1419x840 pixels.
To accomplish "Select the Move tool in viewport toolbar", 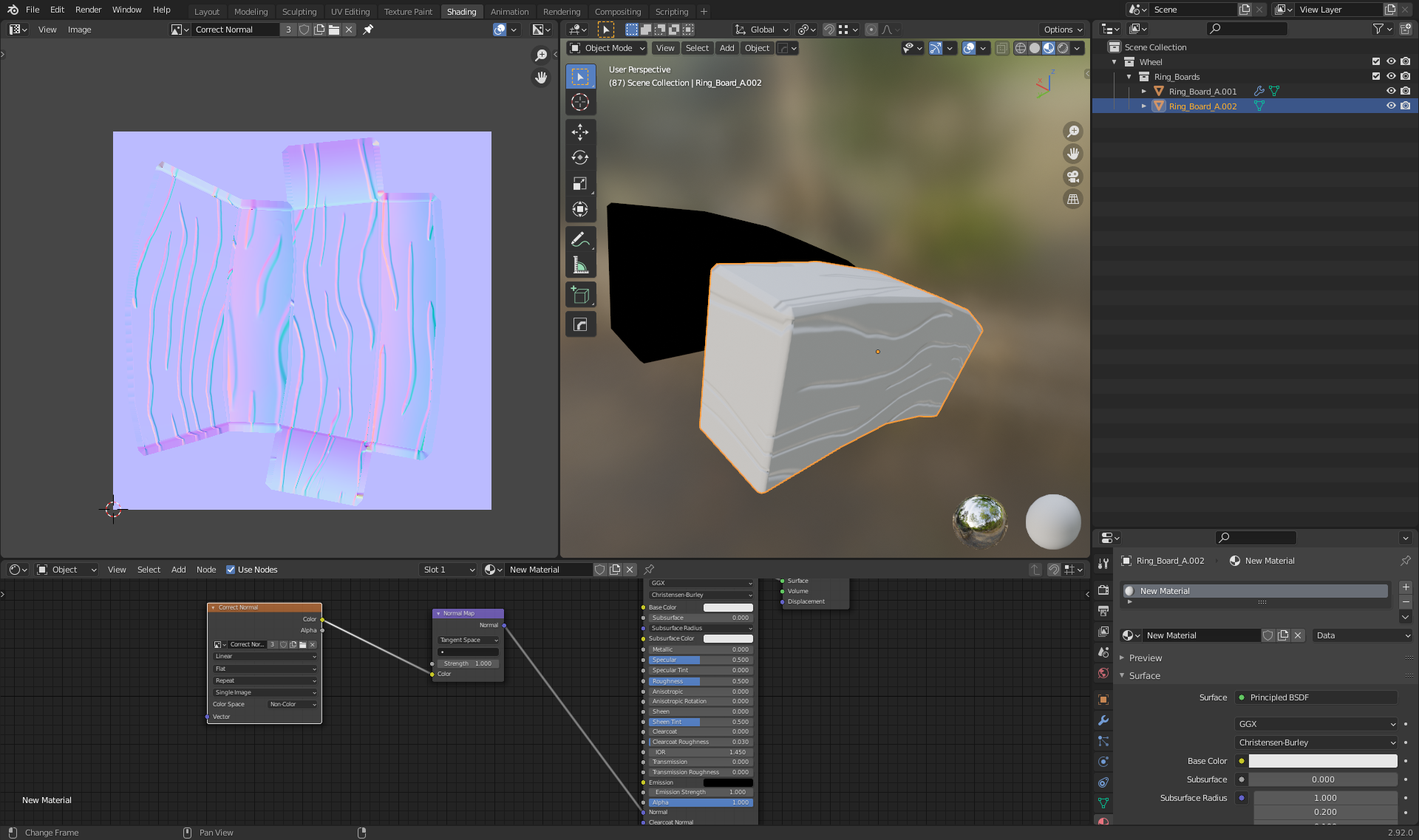I will click(580, 132).
